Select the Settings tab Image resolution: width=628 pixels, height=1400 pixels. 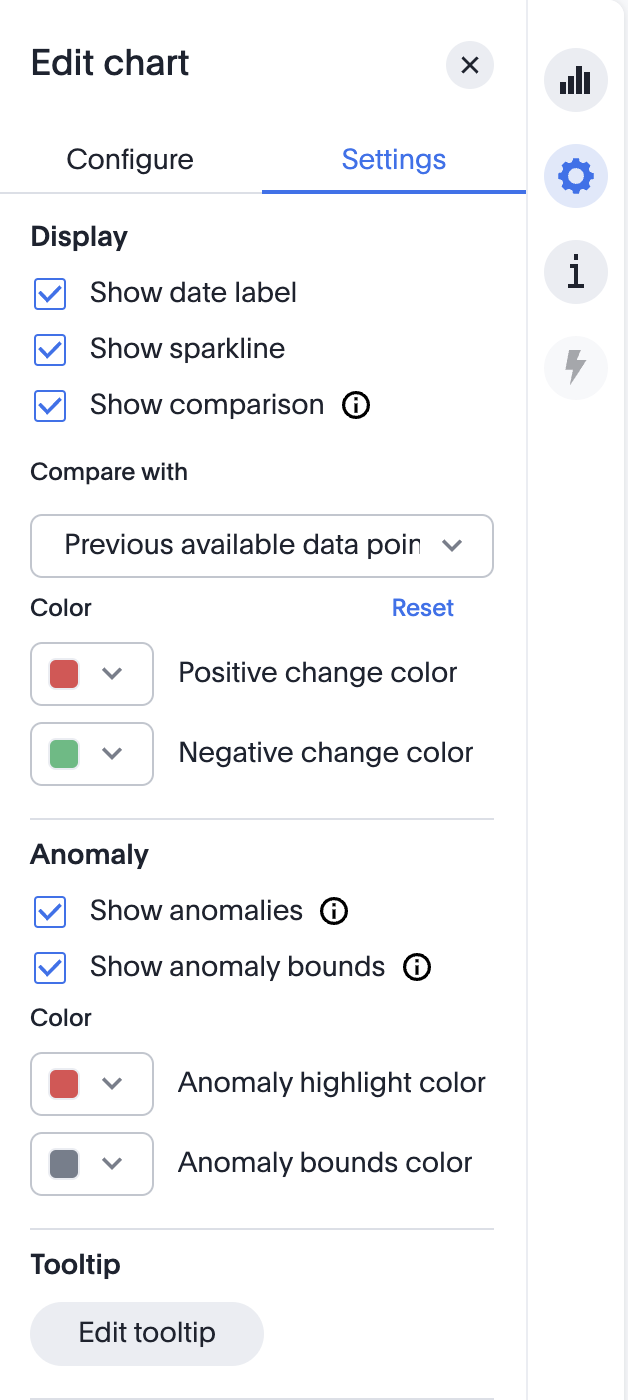pyautogui.click(x=393, y=160)
